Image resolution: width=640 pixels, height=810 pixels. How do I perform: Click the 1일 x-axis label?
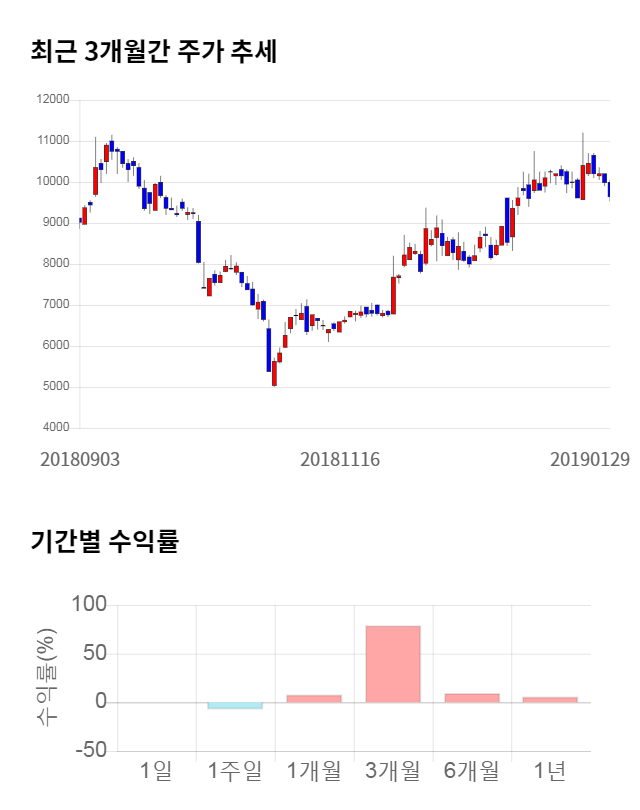pos(156,770)
